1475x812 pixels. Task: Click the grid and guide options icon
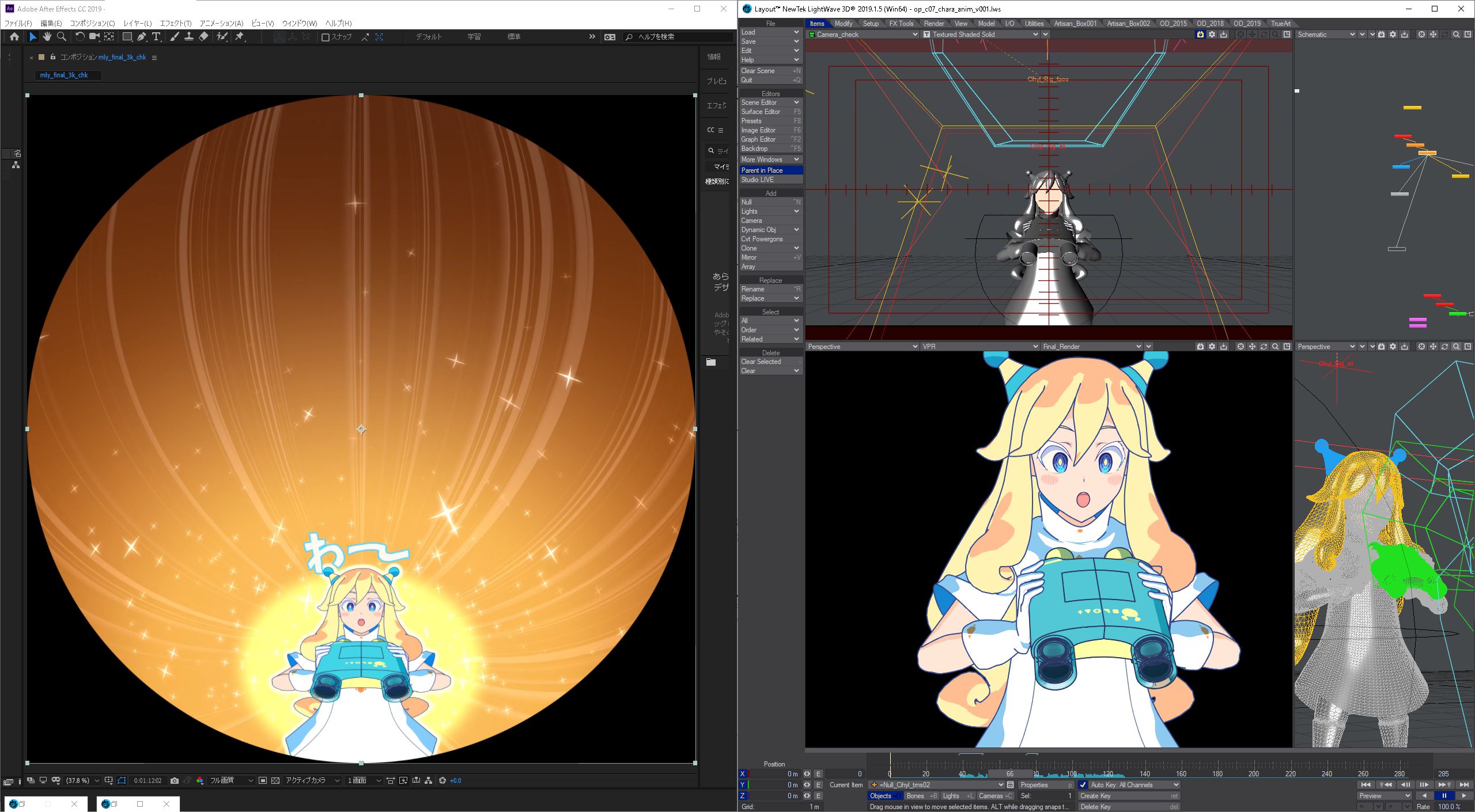click(108, 781)
